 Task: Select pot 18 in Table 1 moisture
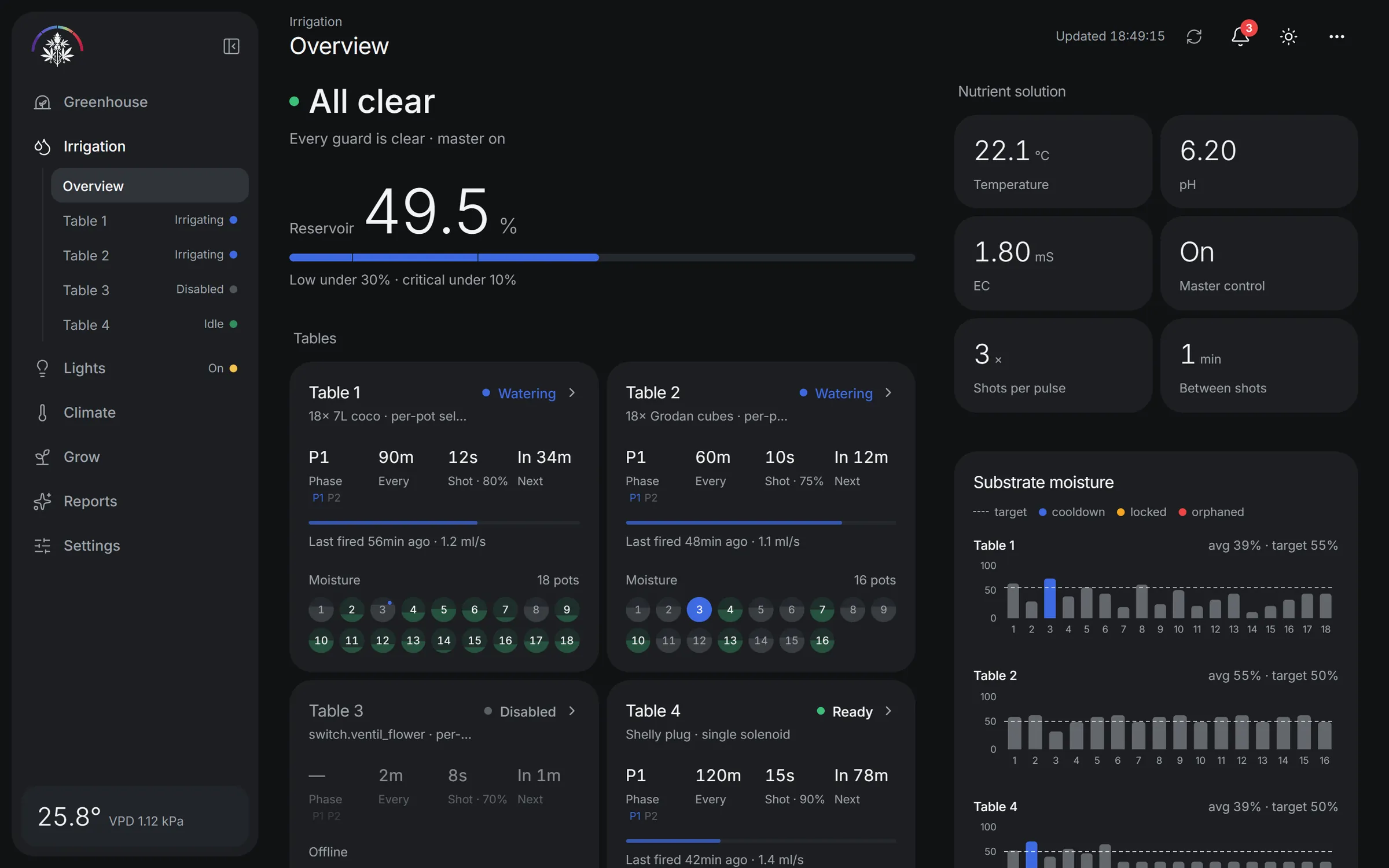point(567,641)
